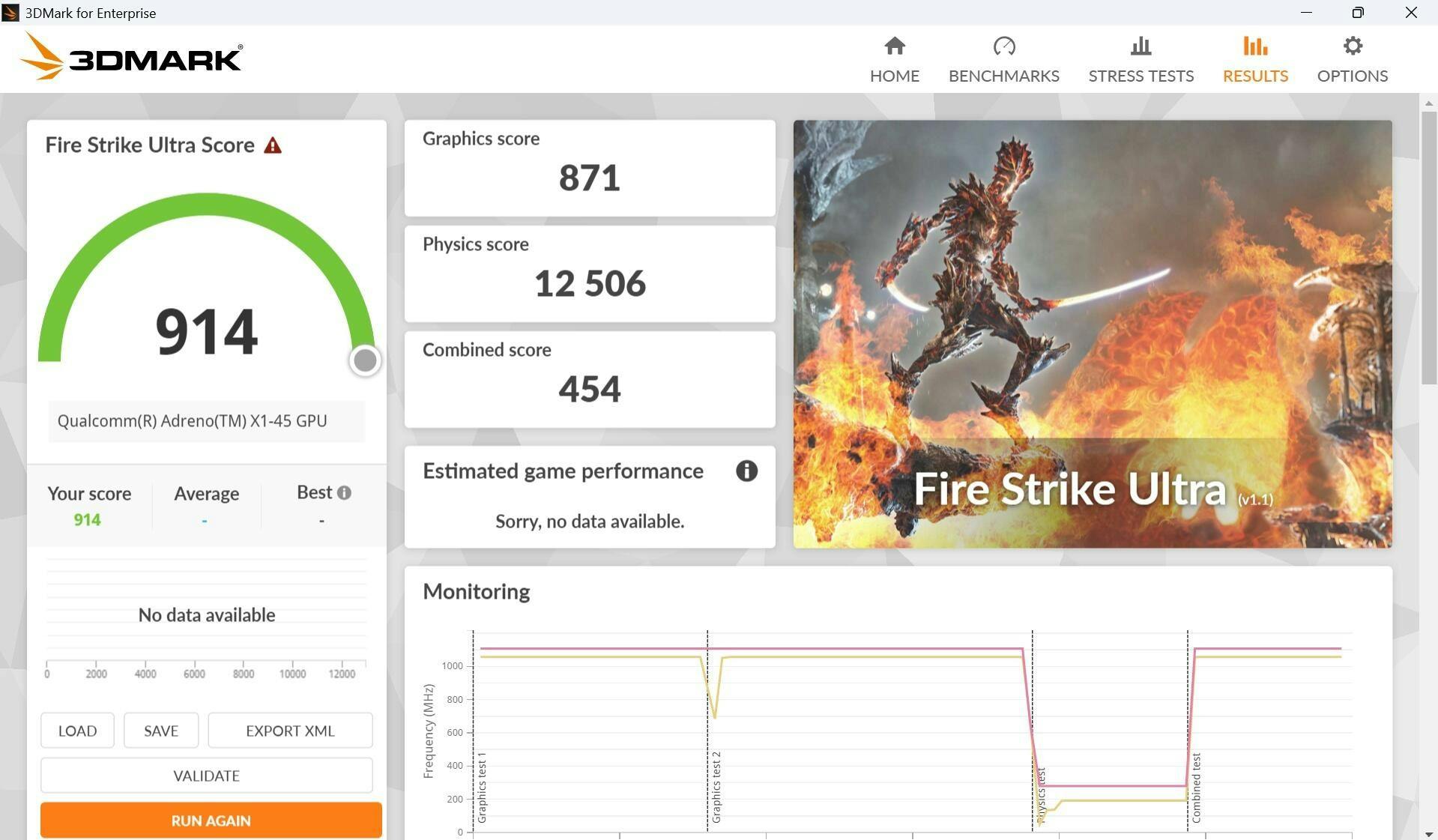Click the info icon beside Best
This screenshot has width=1438, height=840.
coord(344,493)
